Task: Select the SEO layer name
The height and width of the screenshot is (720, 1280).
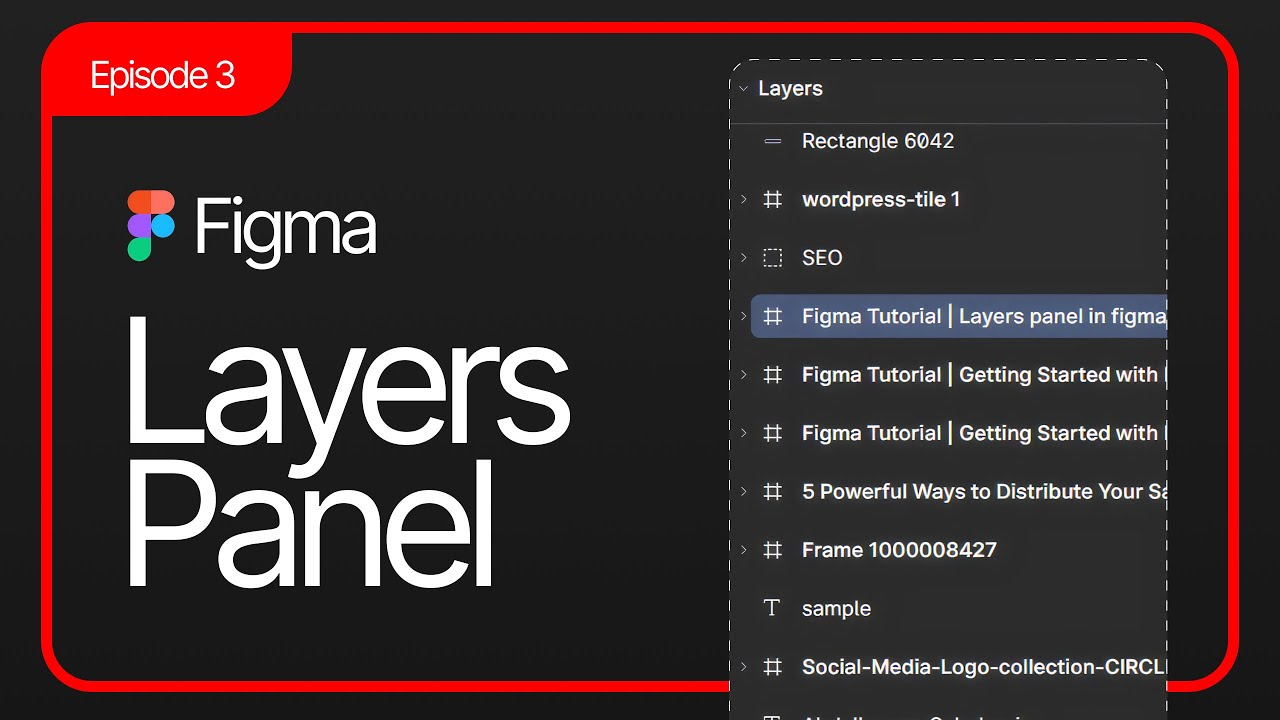Action: (822, 258)
